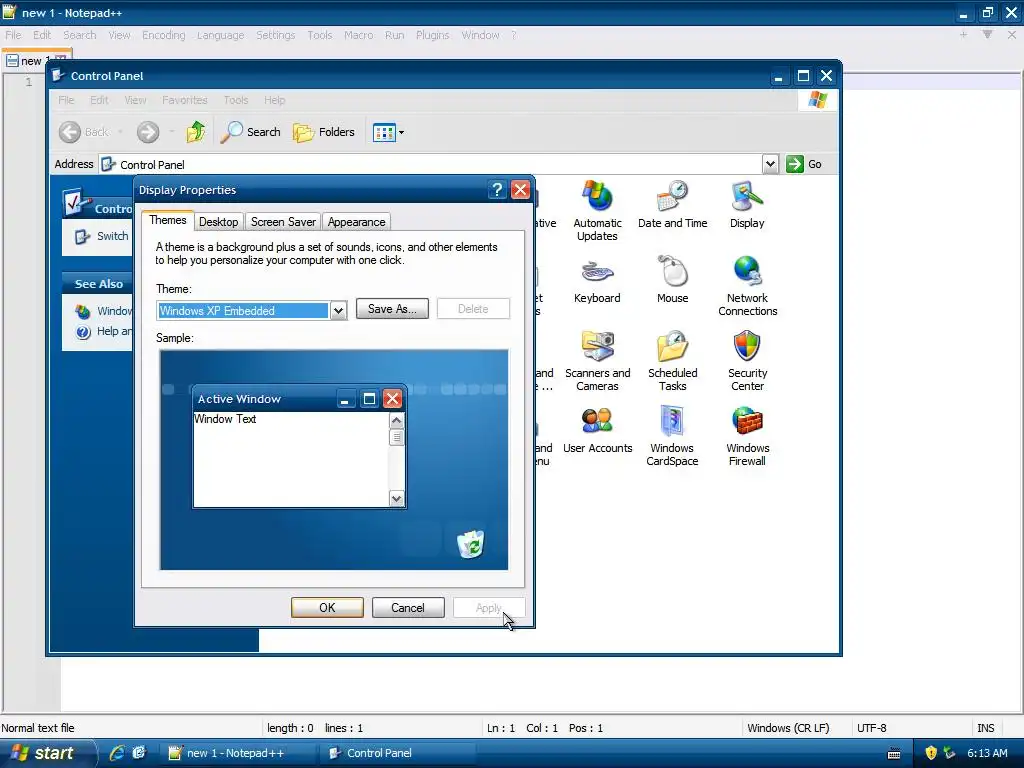Click OK in Display Properties
This screenshot has height=768, width=1024.
pos(327,607)
